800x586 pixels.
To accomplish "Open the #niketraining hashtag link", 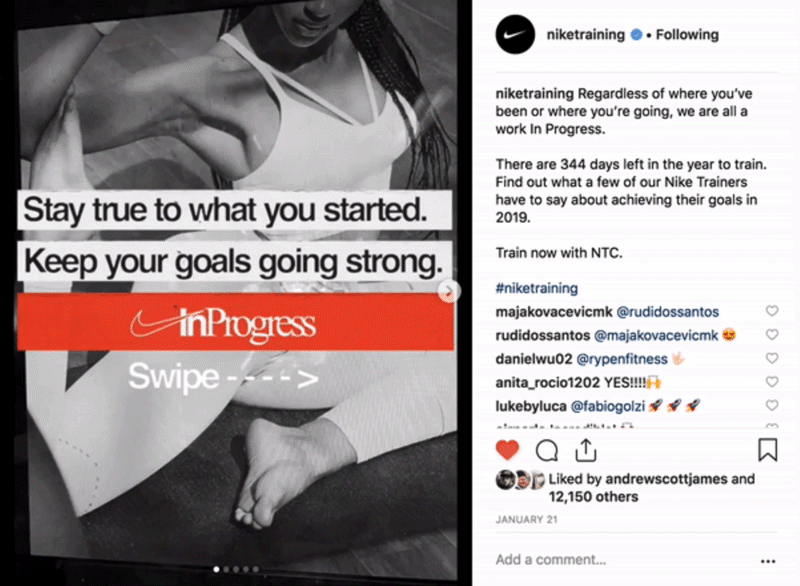I will tap(537, 288).
